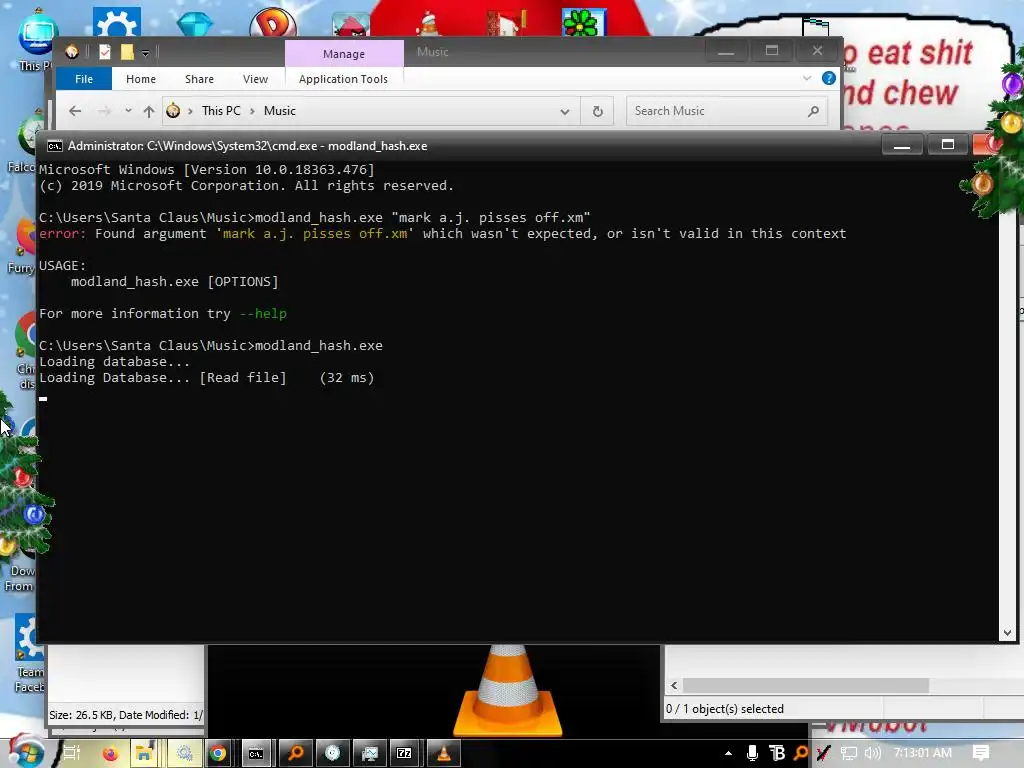Click 'Loading Database... [Read file]' line
1024x768 pixels.
click(x=163, y=377)
